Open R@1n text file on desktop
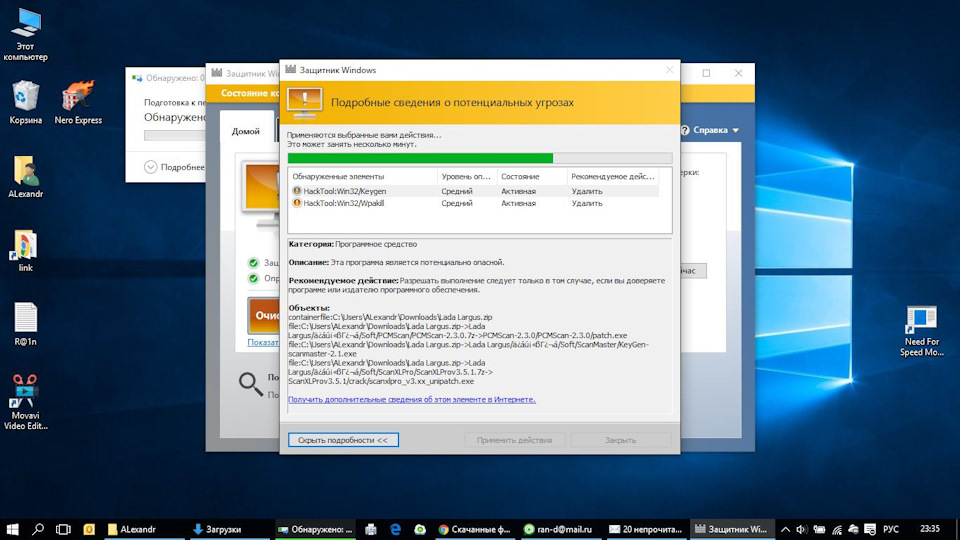Viewport: 960px width, 540px height. pyautogui.click(x=25, y=324)
